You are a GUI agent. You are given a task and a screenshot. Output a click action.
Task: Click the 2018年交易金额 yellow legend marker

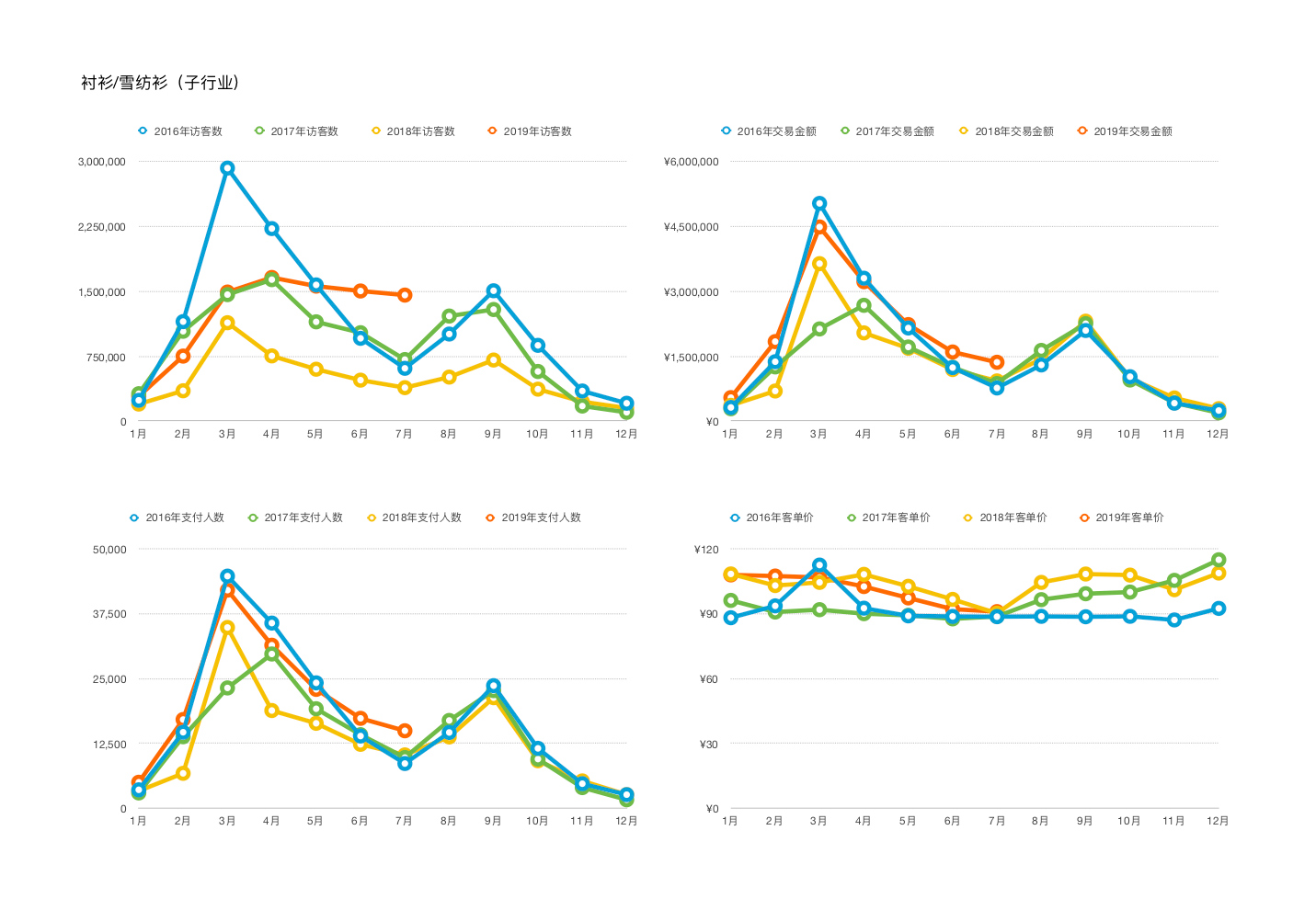point(964,131)
